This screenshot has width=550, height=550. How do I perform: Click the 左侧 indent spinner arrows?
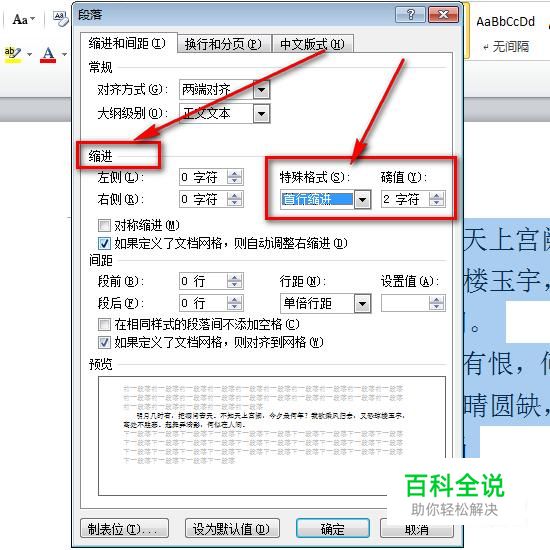[235, 177]
